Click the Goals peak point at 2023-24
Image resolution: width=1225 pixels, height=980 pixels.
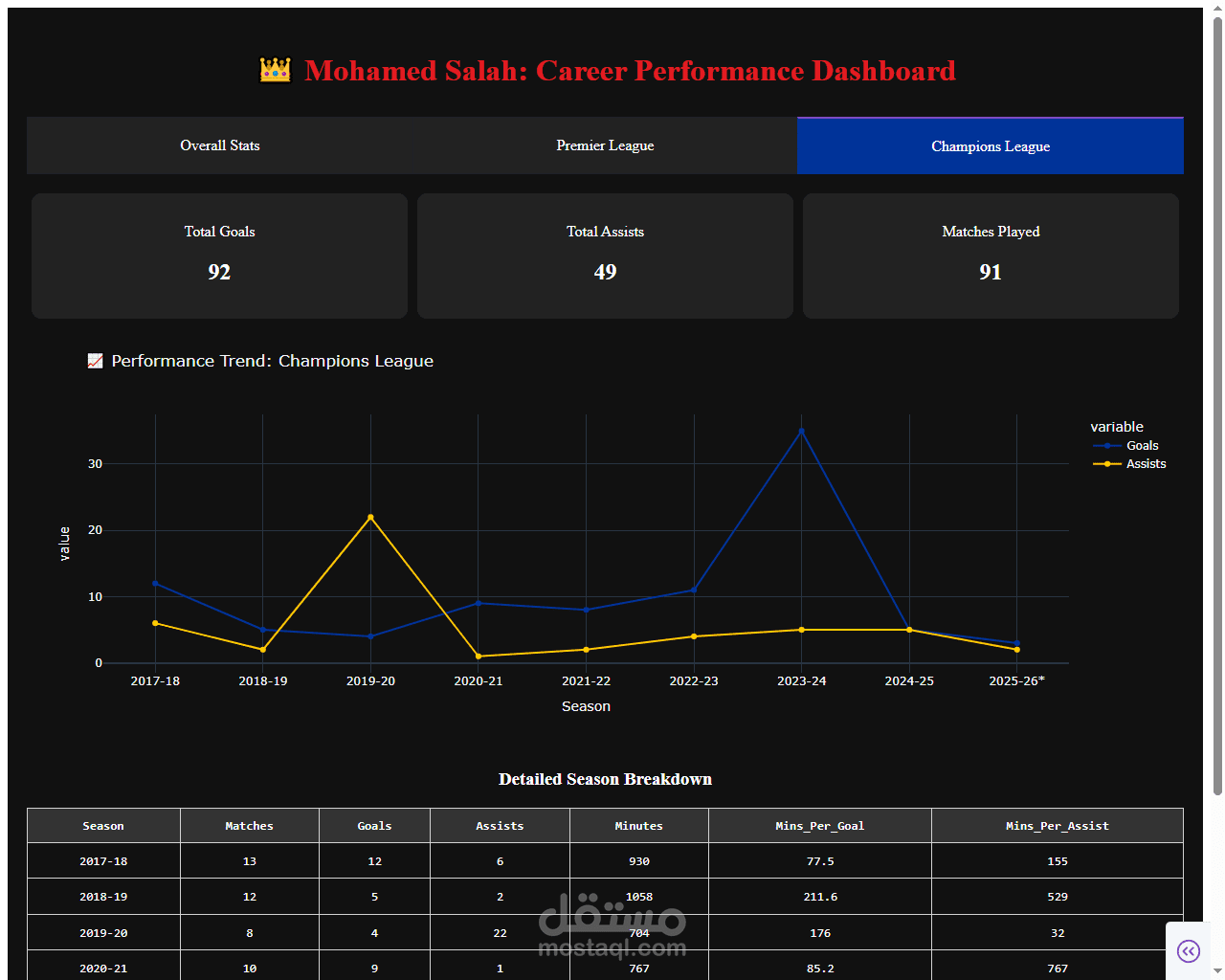pos(802,431)
